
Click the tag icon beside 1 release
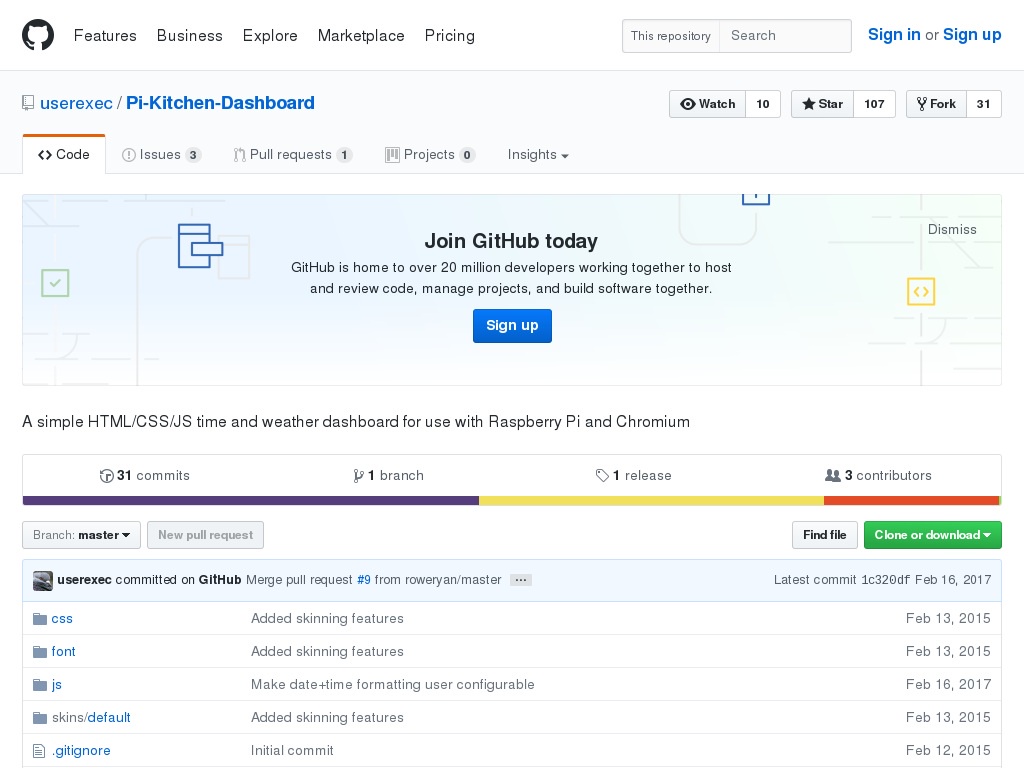pos(602,475)
